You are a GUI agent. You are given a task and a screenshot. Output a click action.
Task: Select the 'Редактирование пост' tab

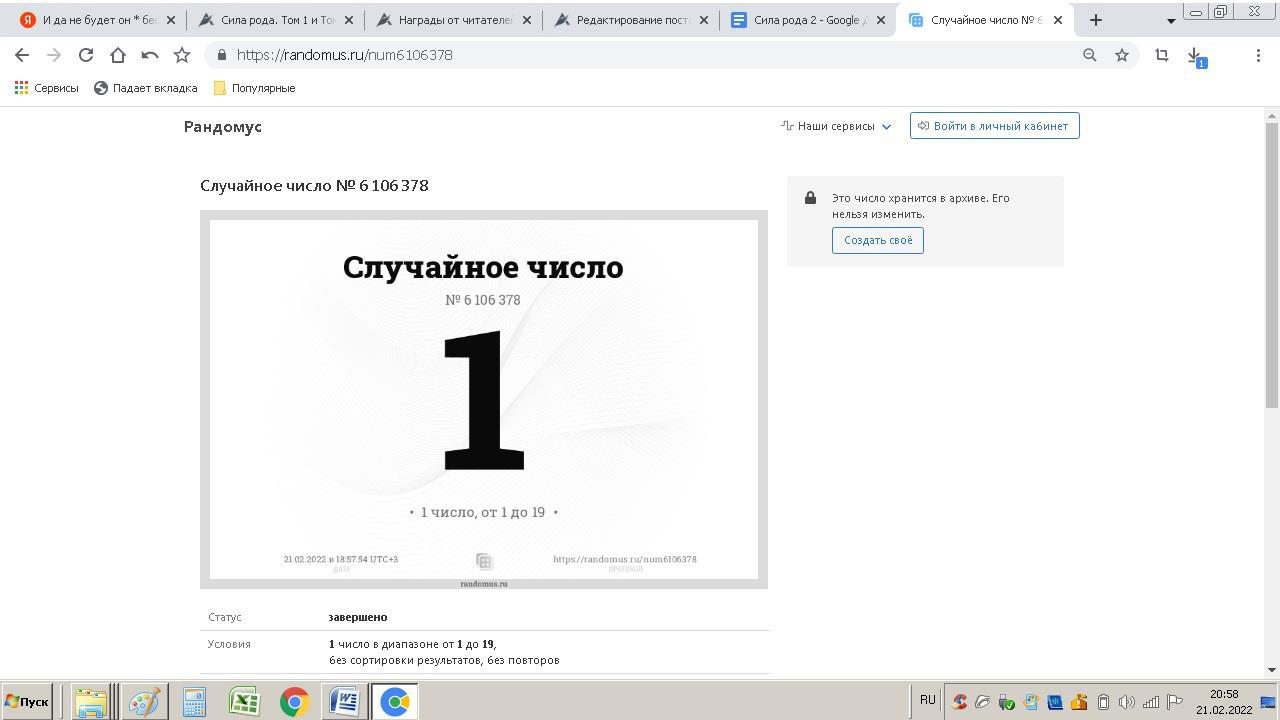pos(631,20)
